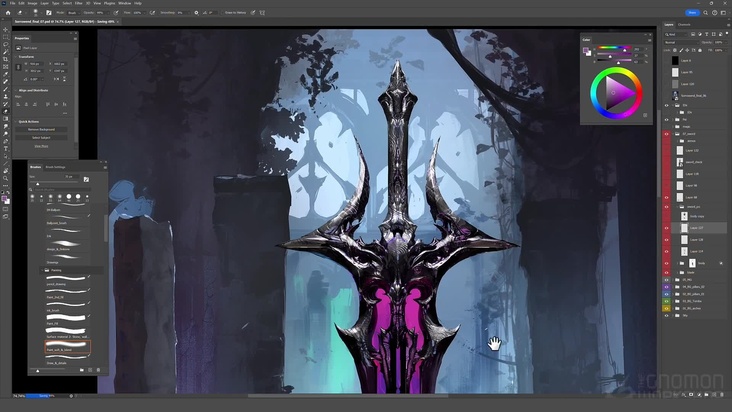Collapse the 07_sword layer group

tap(673, 134)
